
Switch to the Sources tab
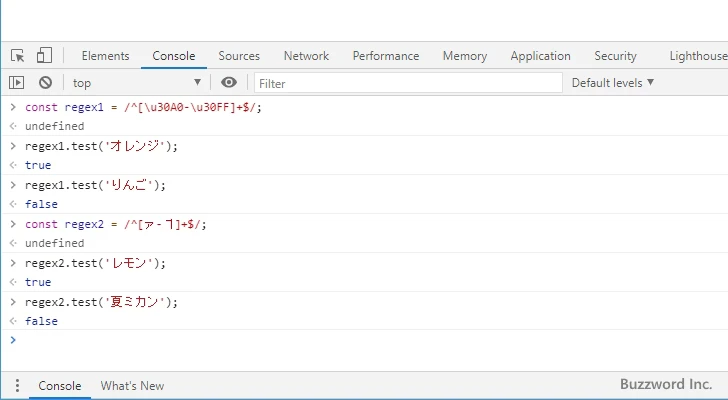click(x=239, y=56)
